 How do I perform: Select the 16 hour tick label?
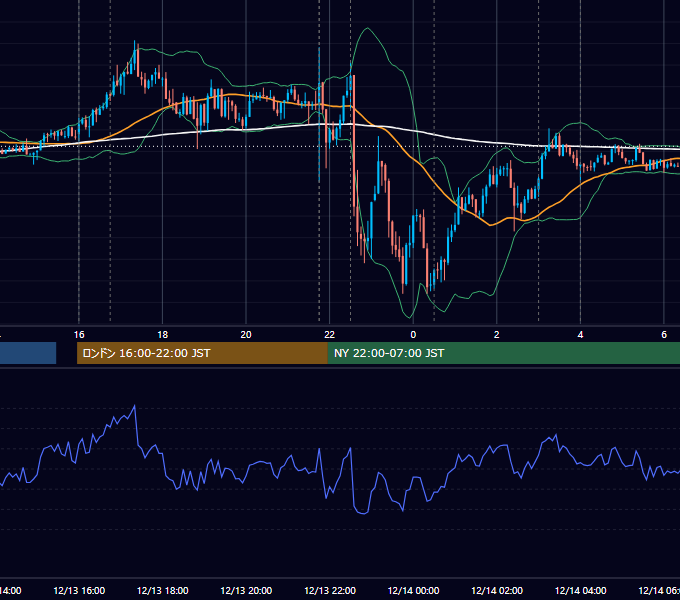tap(79, 335)
